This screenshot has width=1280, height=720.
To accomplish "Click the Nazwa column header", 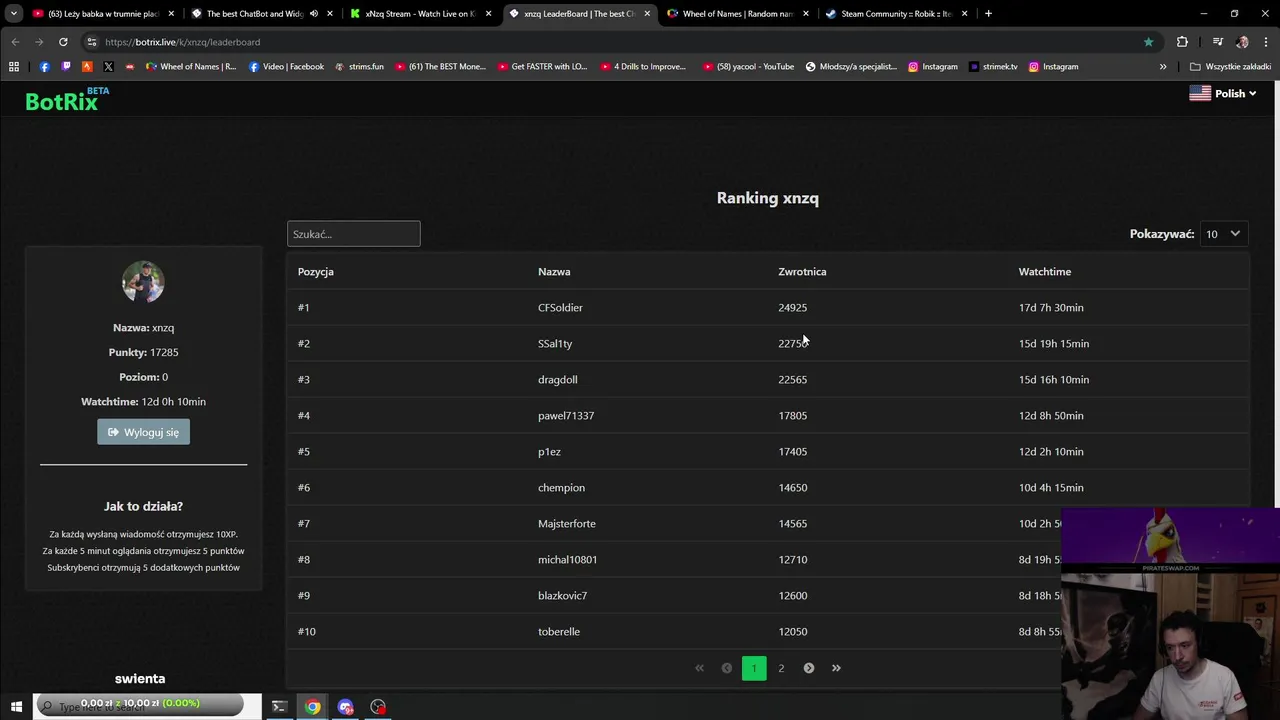I will 554,272.
